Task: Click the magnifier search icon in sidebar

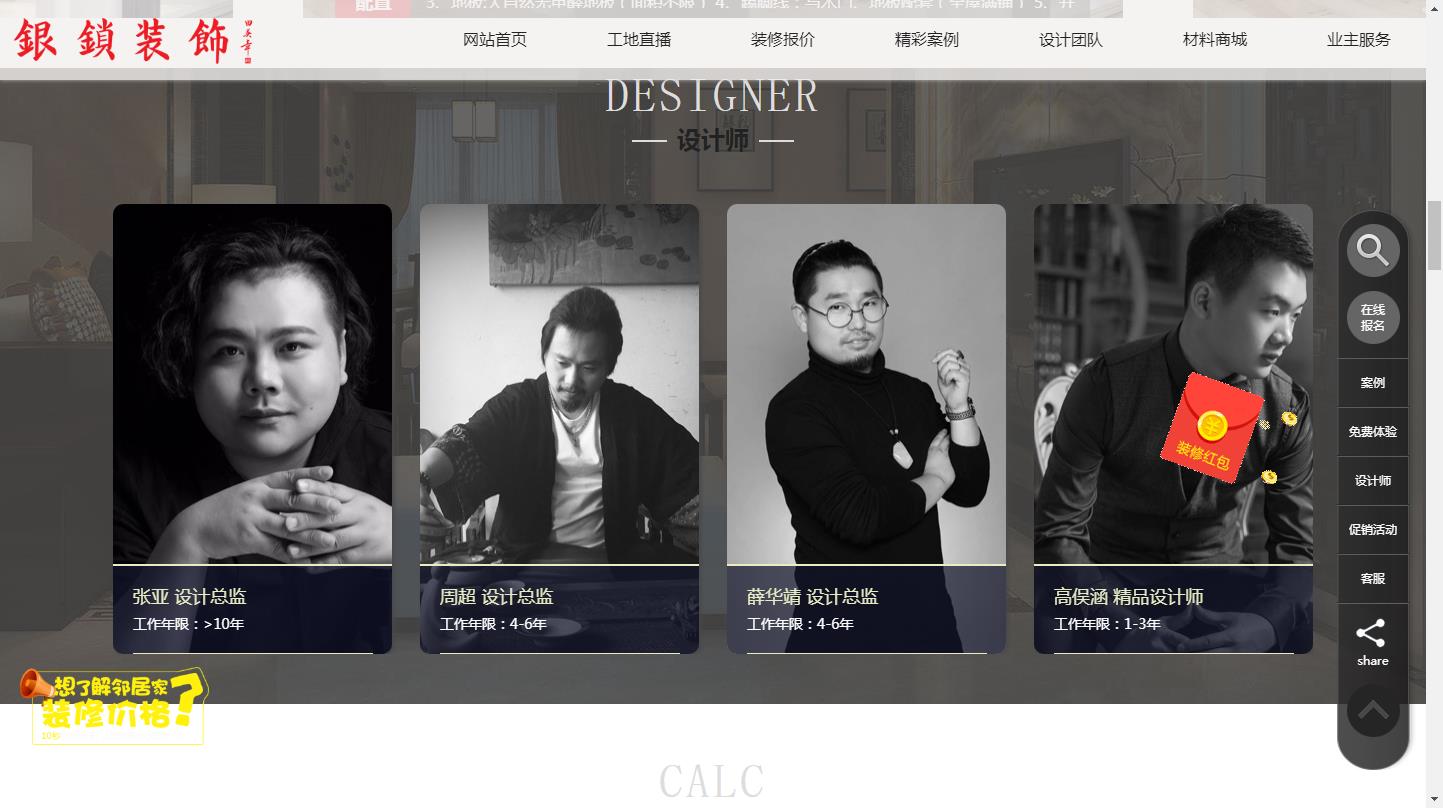Action: 1372,251
